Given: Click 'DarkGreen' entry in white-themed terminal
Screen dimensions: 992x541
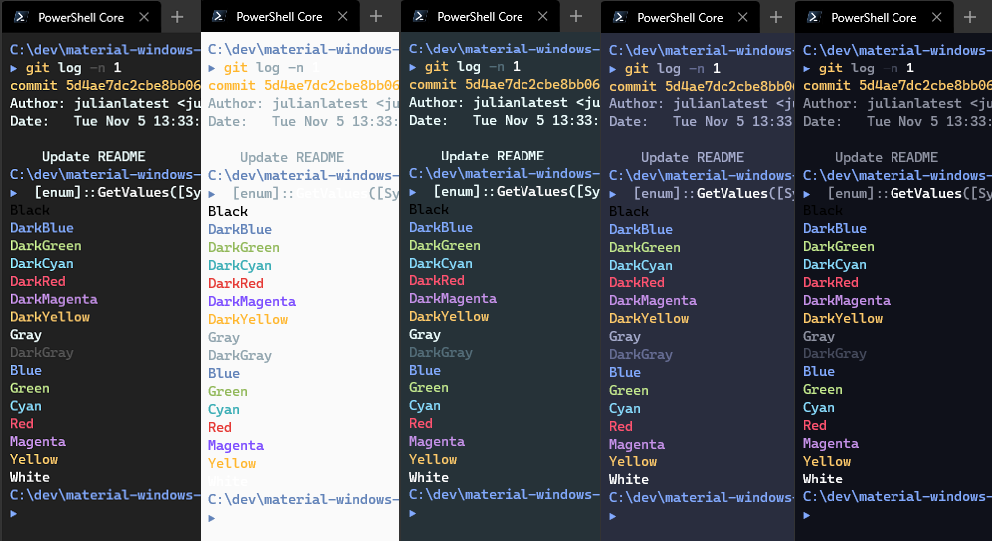Looking at the screenshot, I should pos(244,247).
